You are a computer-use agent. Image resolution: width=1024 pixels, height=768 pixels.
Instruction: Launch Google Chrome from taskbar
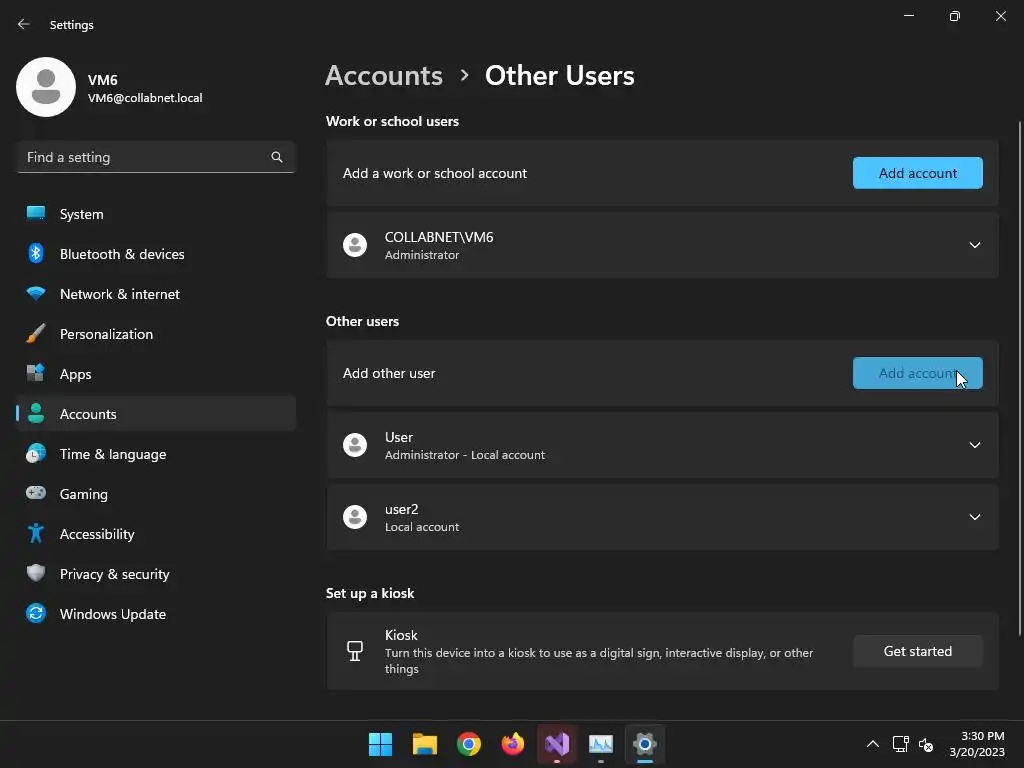coord(468,744)
